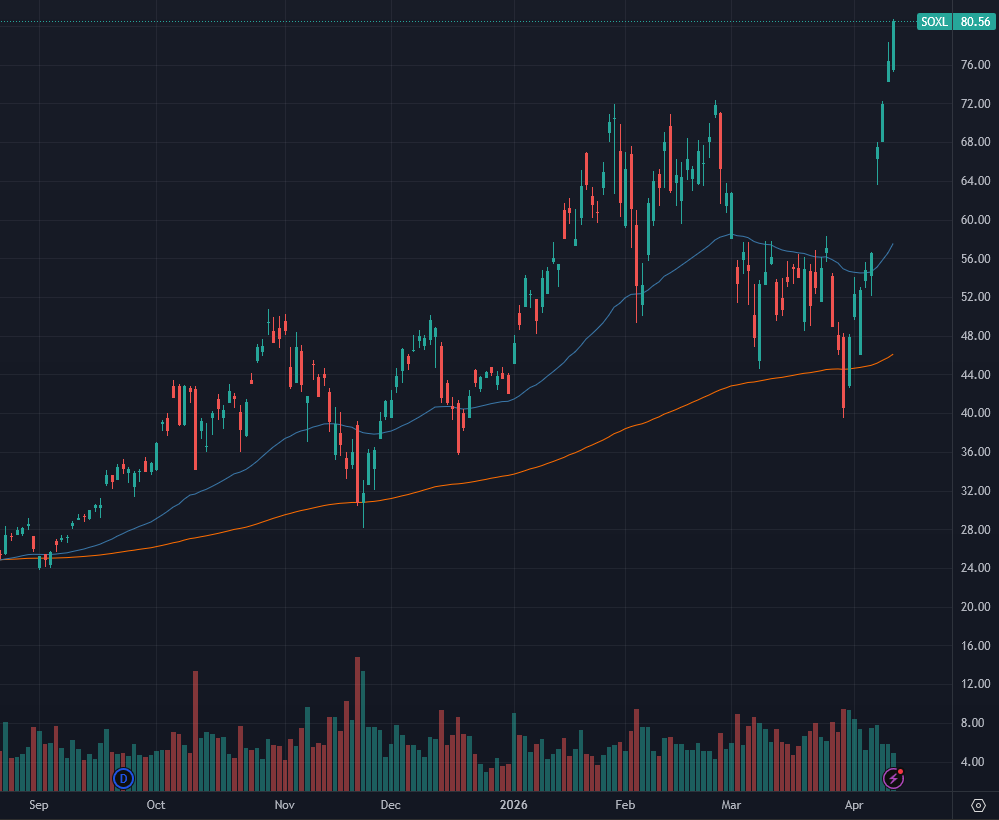Click the dividend 'D' event marker
The image size is (999, 820).
[123, 778]
